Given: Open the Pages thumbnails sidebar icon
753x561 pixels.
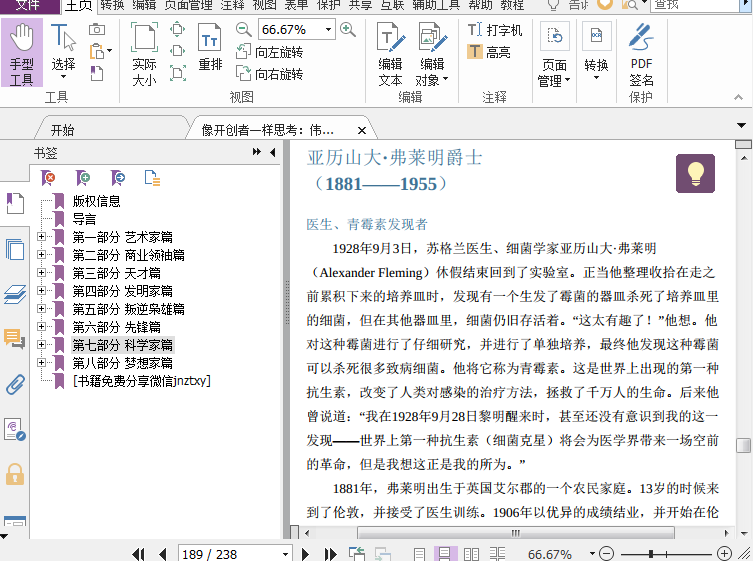Looking at the screenshot, I should click(x=15, y=249).
